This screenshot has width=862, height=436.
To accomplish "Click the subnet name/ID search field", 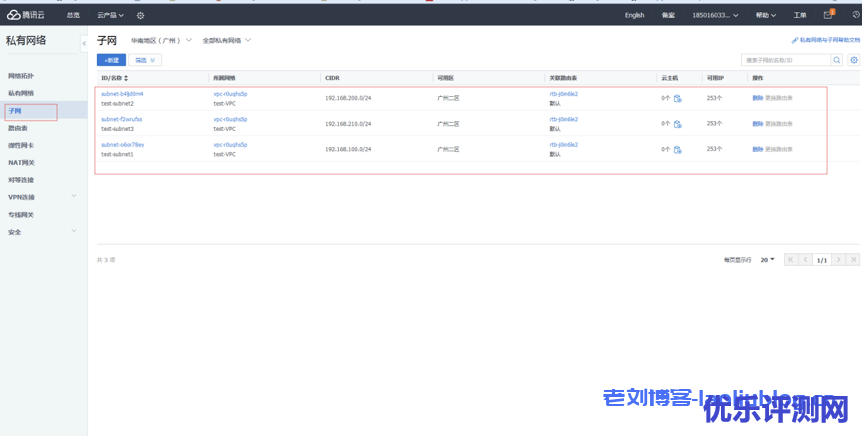I will 786,60.
